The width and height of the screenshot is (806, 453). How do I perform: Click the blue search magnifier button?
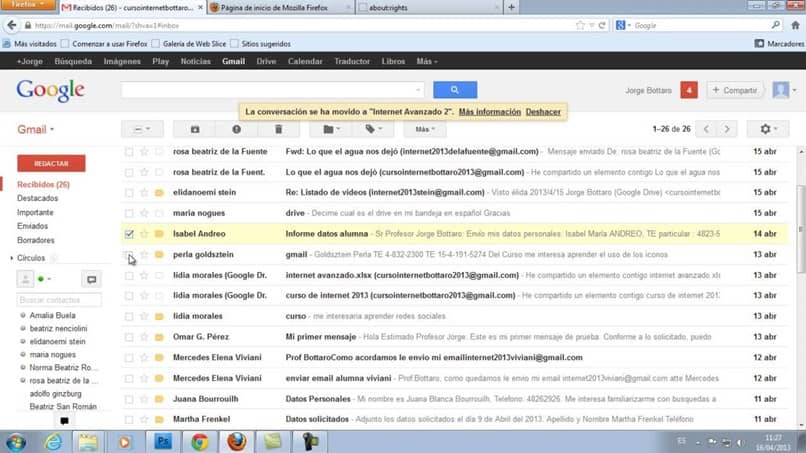coord(455,90)
